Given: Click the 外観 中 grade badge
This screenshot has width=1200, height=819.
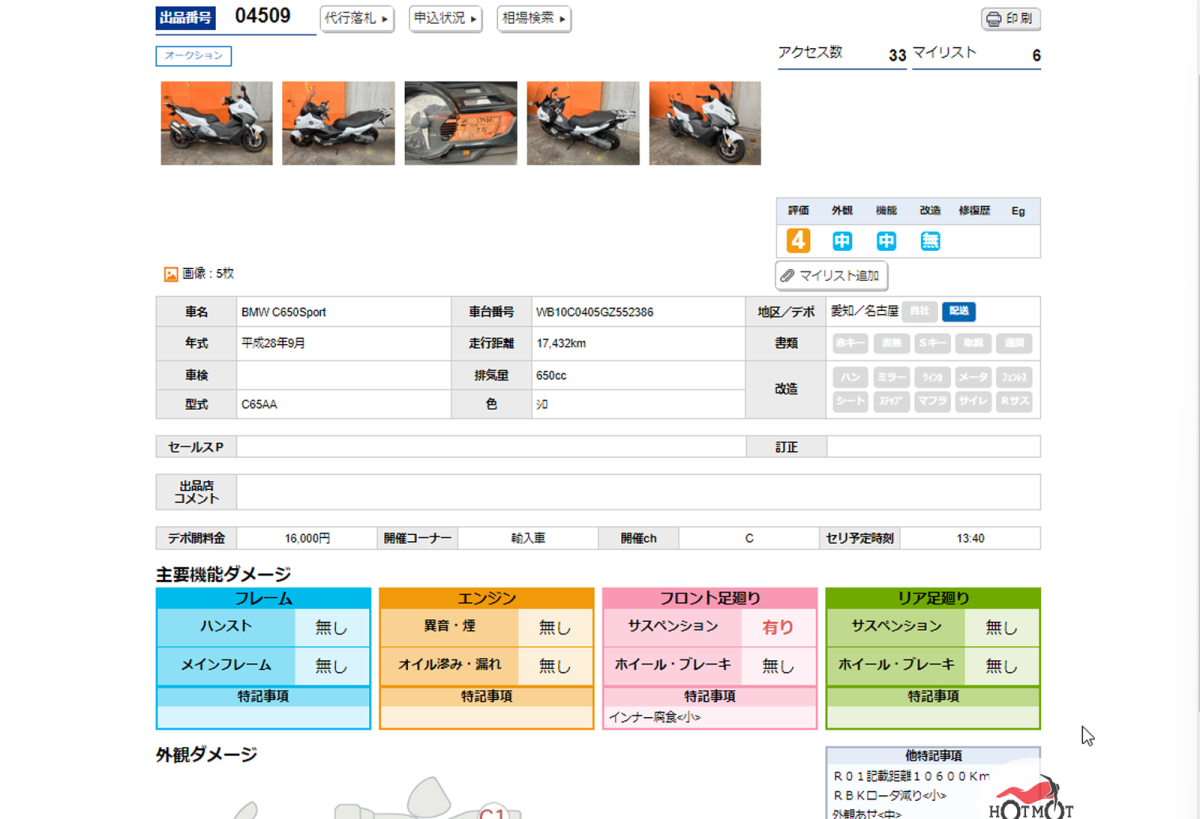Looking at the screenshot, I should (842, 241).
